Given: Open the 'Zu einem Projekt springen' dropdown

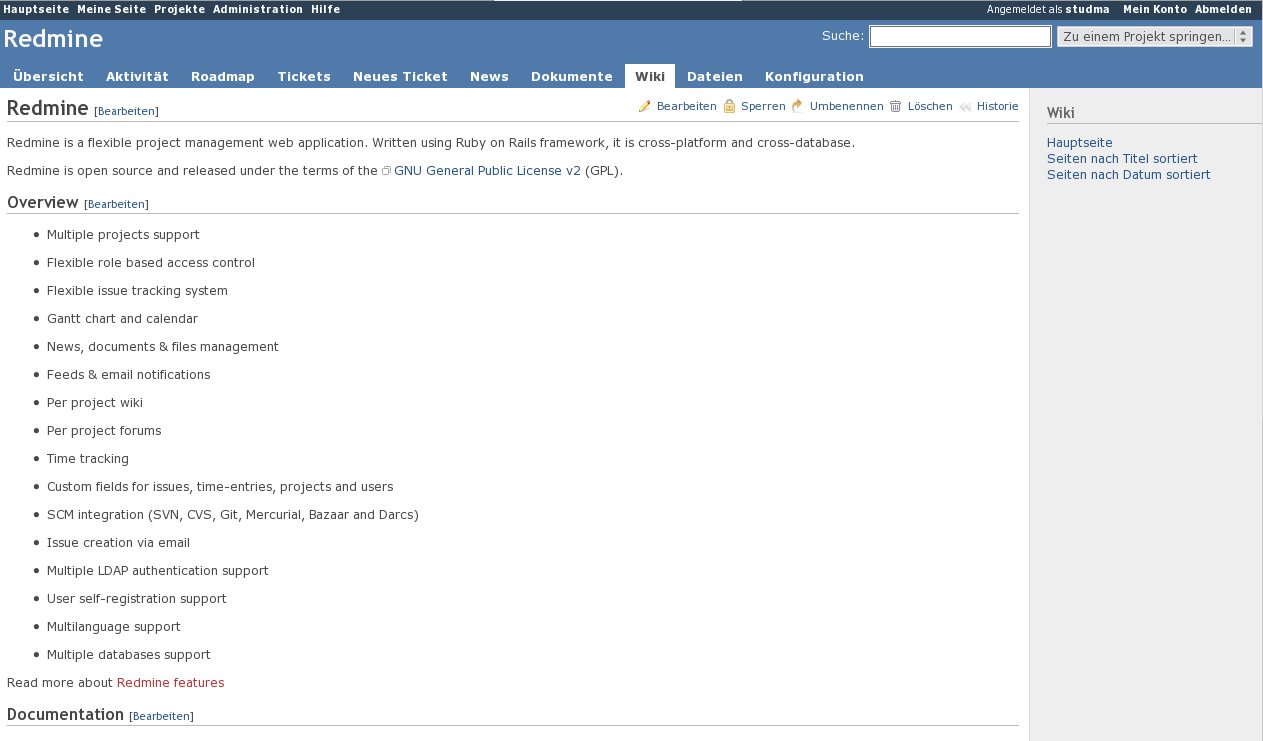Looking at the screenshot, I should 1155,37.
